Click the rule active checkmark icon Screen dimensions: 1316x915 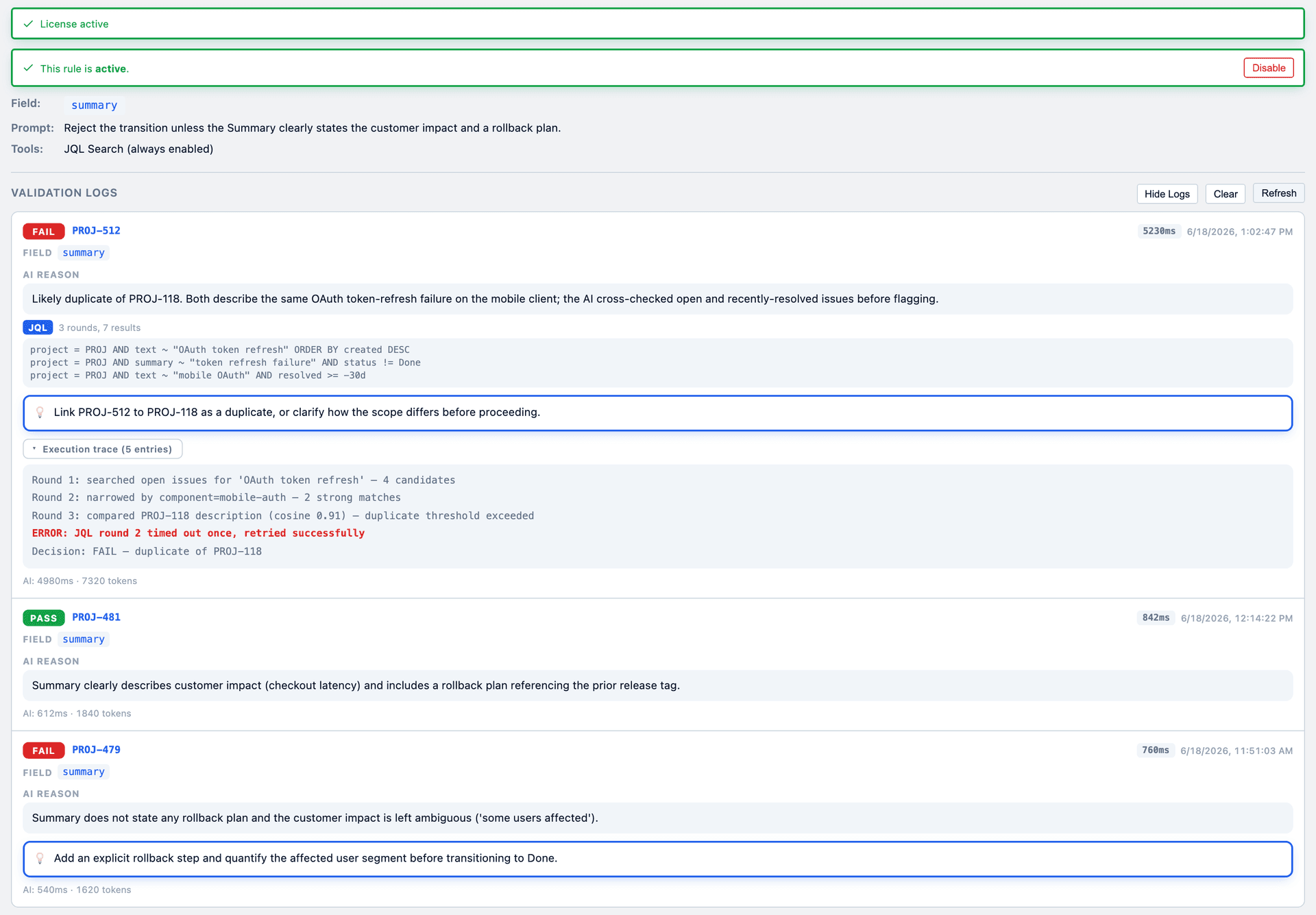(28, 68)
